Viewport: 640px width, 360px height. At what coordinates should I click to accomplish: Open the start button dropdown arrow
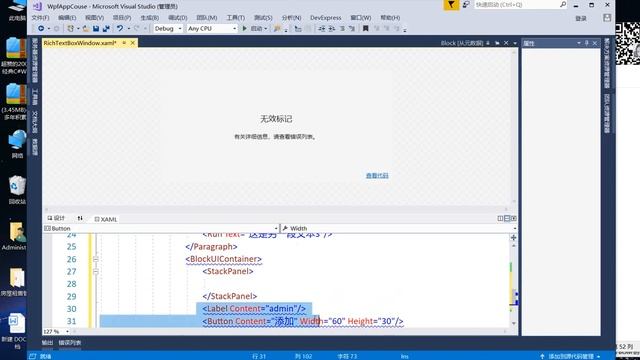[x=265, y=29]
